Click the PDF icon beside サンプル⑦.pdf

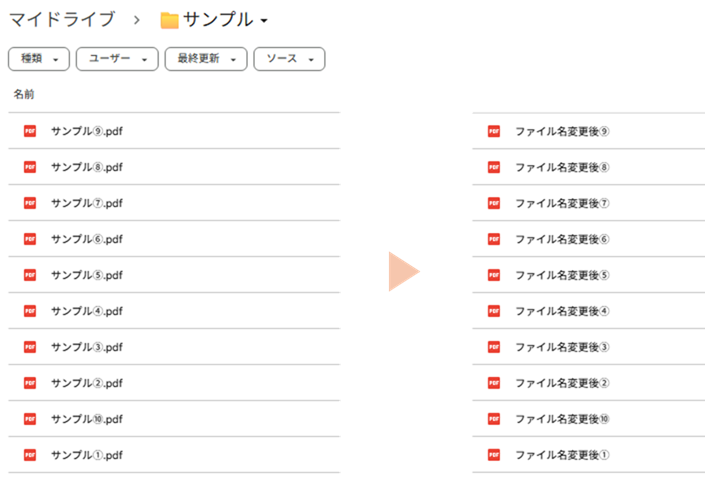[x=30, y=203]
